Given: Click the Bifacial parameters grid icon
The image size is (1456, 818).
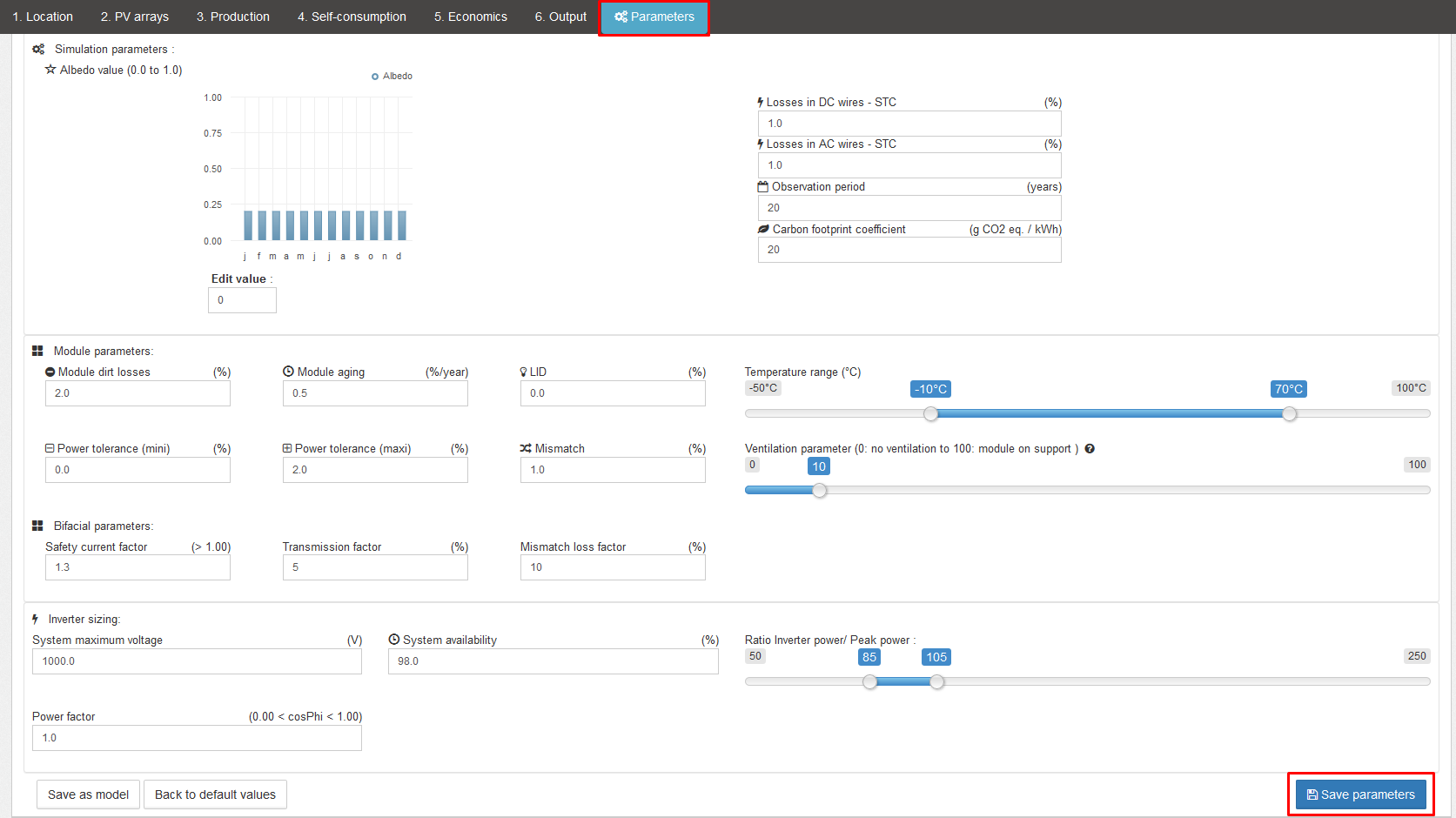Looking at the screenshot, I should pos(37,526).
